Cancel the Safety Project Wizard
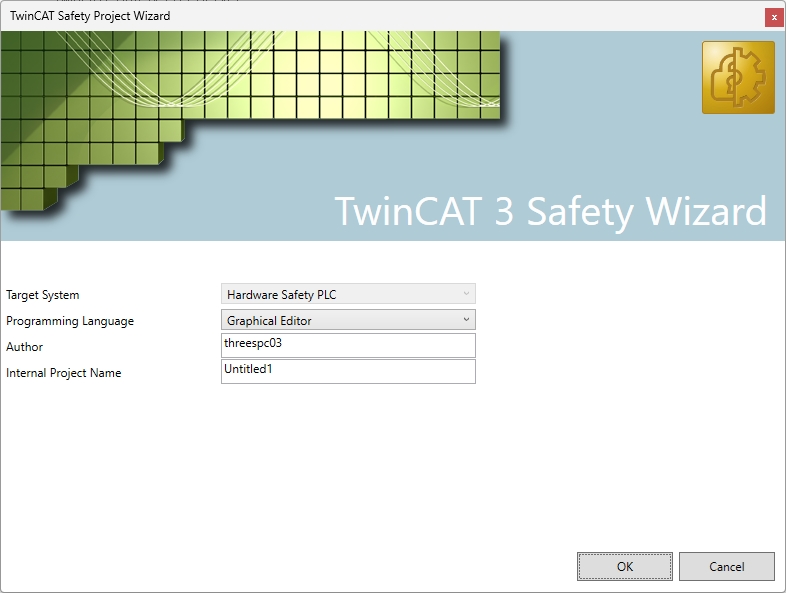 click(x=726, y=566)
